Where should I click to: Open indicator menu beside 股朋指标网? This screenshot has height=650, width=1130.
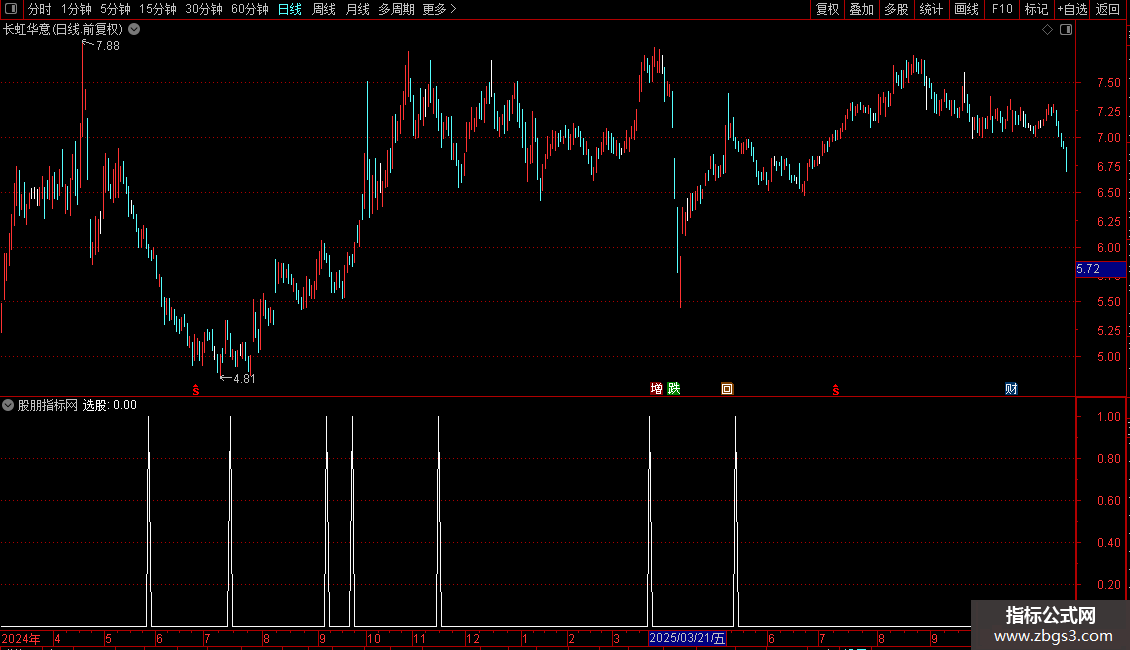(8, 405)
